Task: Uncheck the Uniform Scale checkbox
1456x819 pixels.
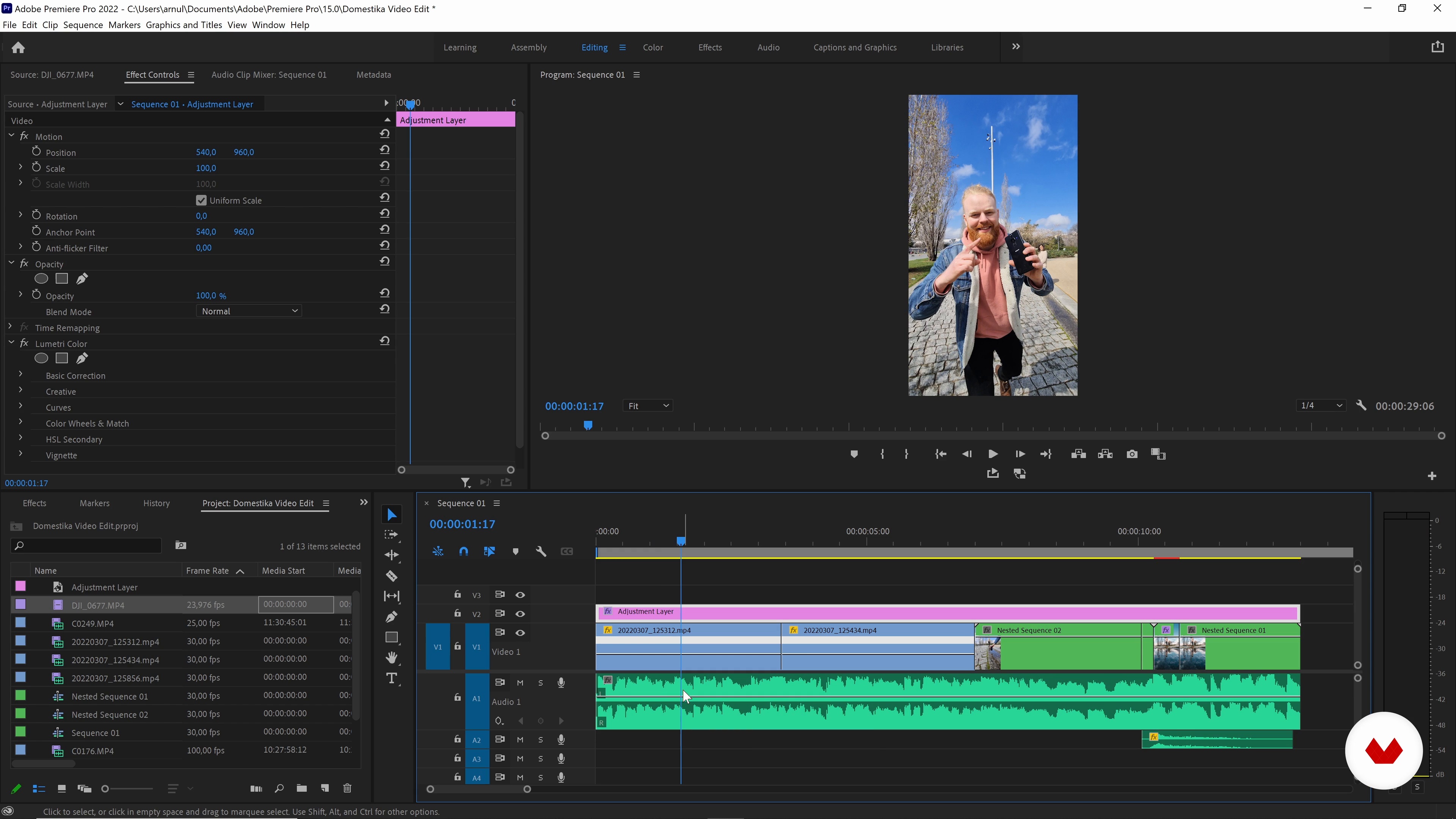Action: pos(201,200)
